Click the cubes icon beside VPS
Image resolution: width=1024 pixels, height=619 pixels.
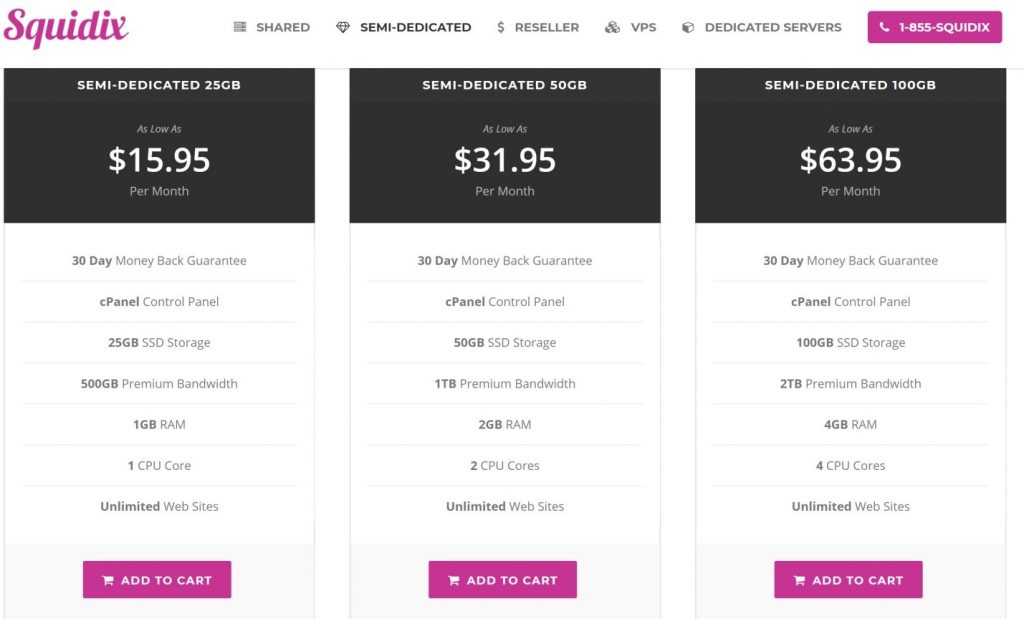(x=612, y=27)
